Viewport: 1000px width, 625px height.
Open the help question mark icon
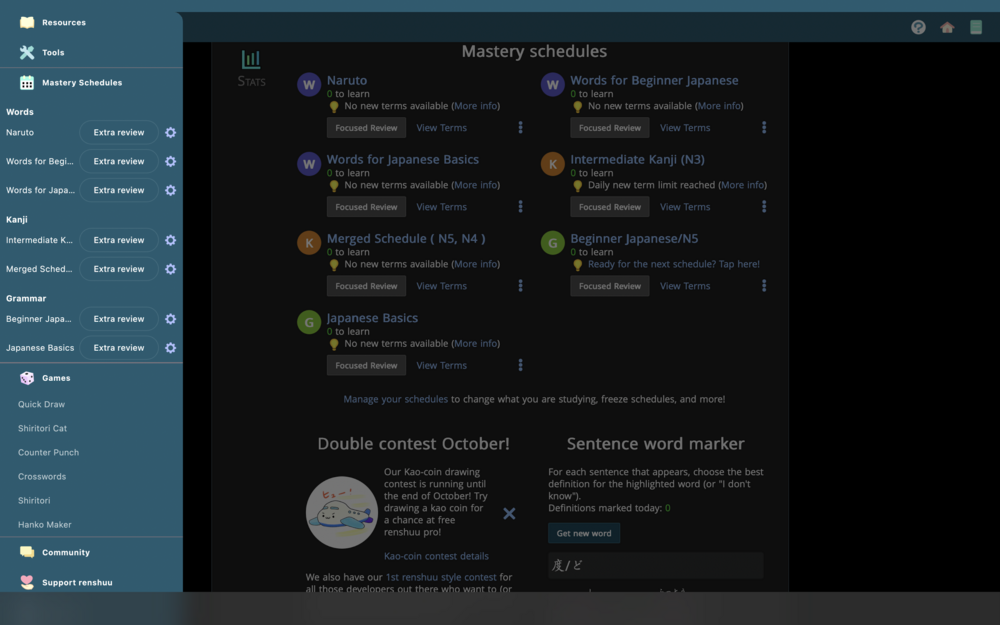[x=918, y=27]
